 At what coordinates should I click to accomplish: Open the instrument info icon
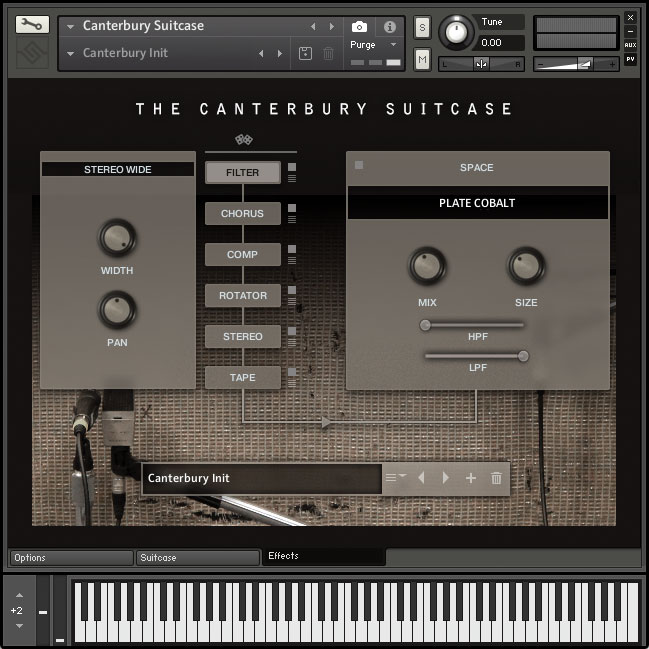coord(390,27)
